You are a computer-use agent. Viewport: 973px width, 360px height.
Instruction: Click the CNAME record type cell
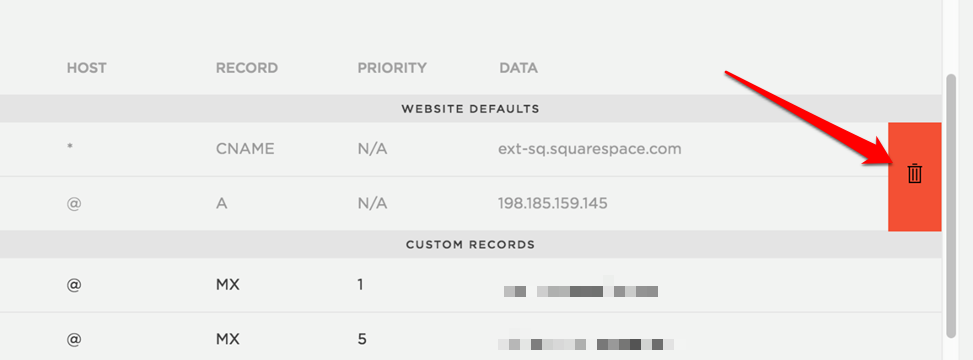pos(245,150)
